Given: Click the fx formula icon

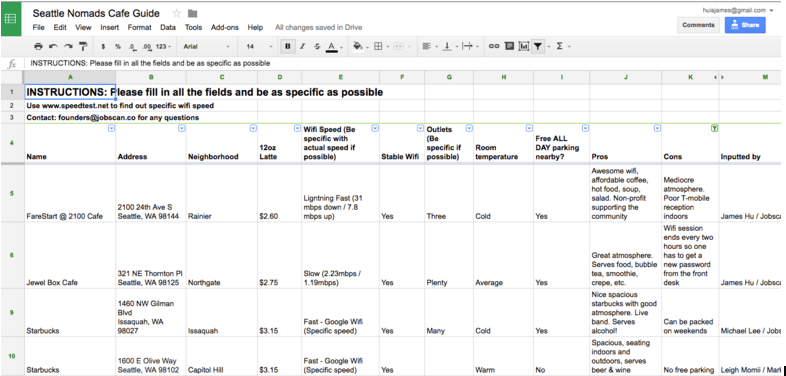Looking at the screenshot, I should (13, 63).
